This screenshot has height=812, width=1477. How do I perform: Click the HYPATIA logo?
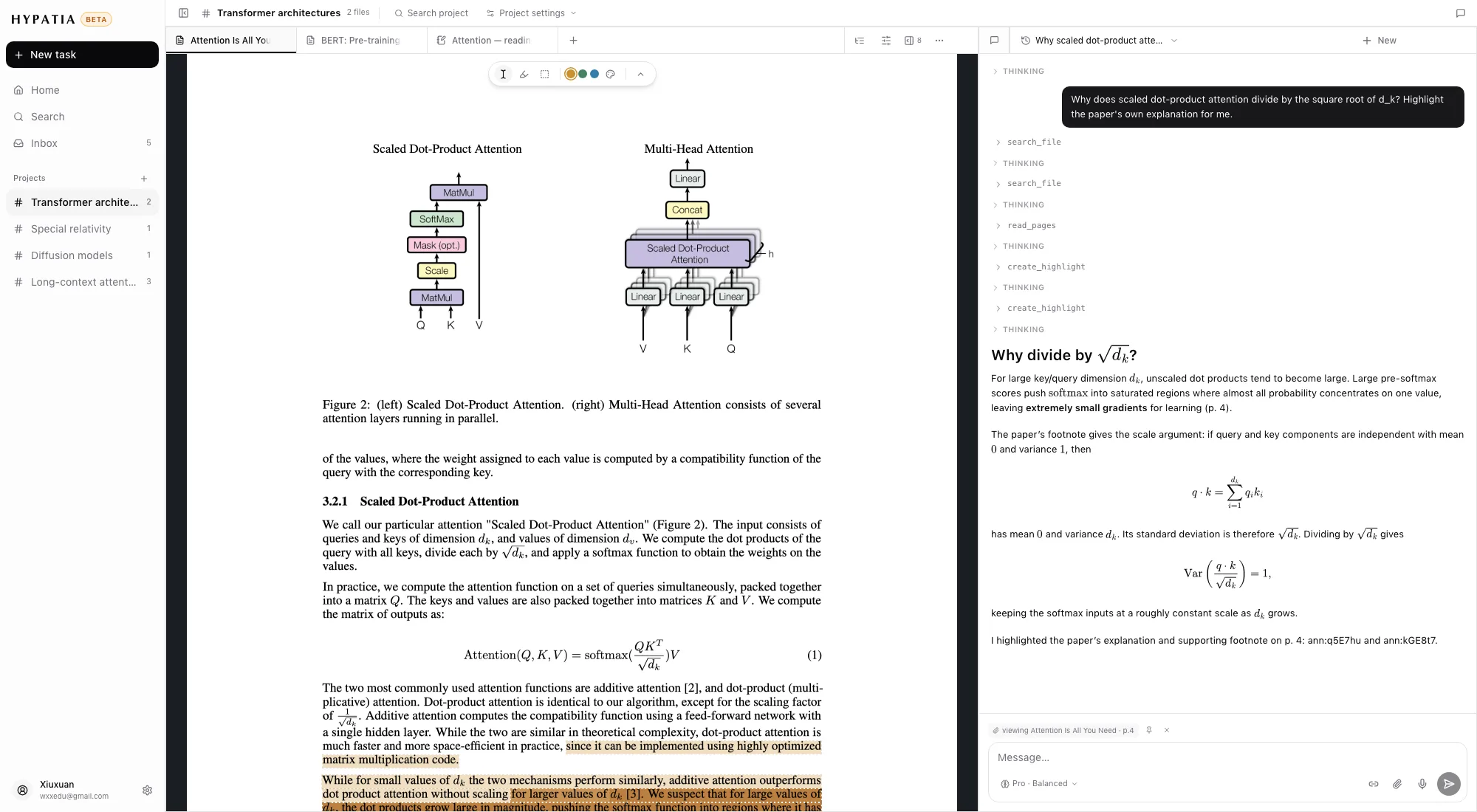[x=43, y=19]
